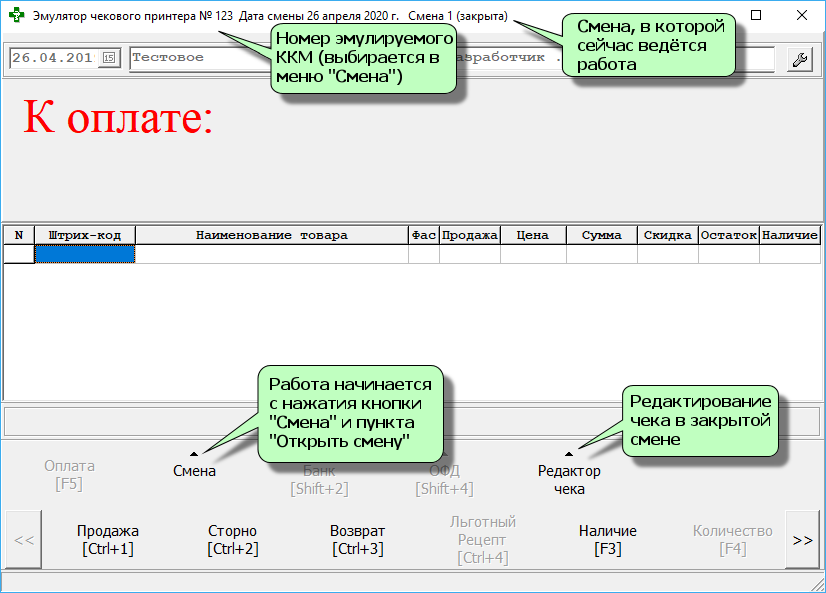Click the green cross application icon

tap(16, 17)
